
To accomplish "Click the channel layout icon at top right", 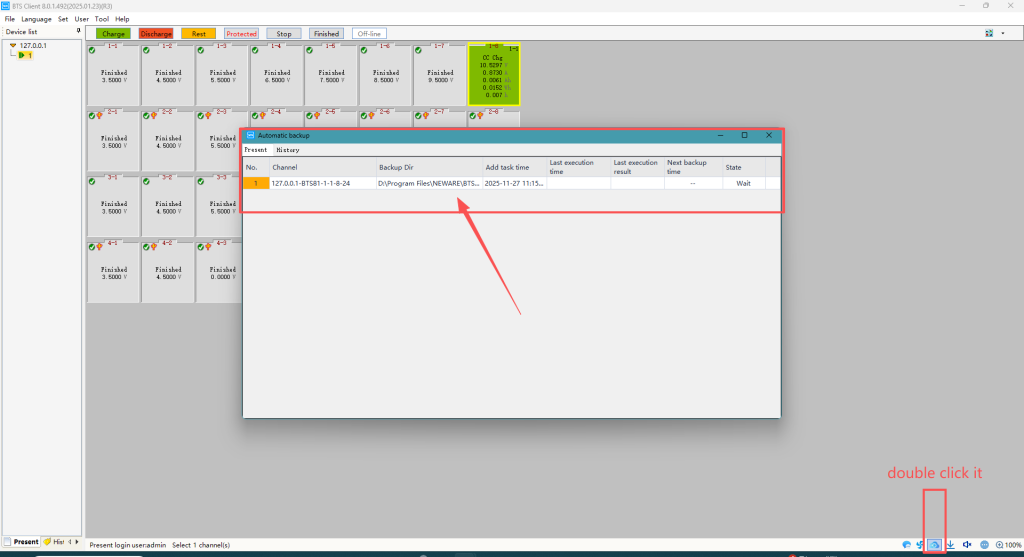I will 989,33.
